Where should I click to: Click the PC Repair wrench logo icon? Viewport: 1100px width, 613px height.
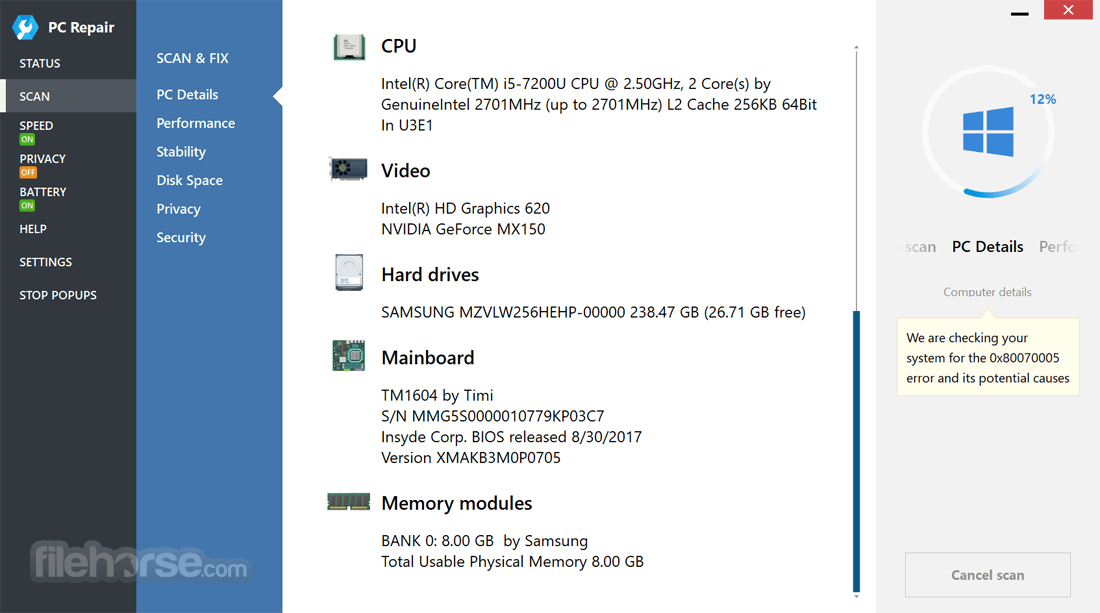[x=25, y=27]
